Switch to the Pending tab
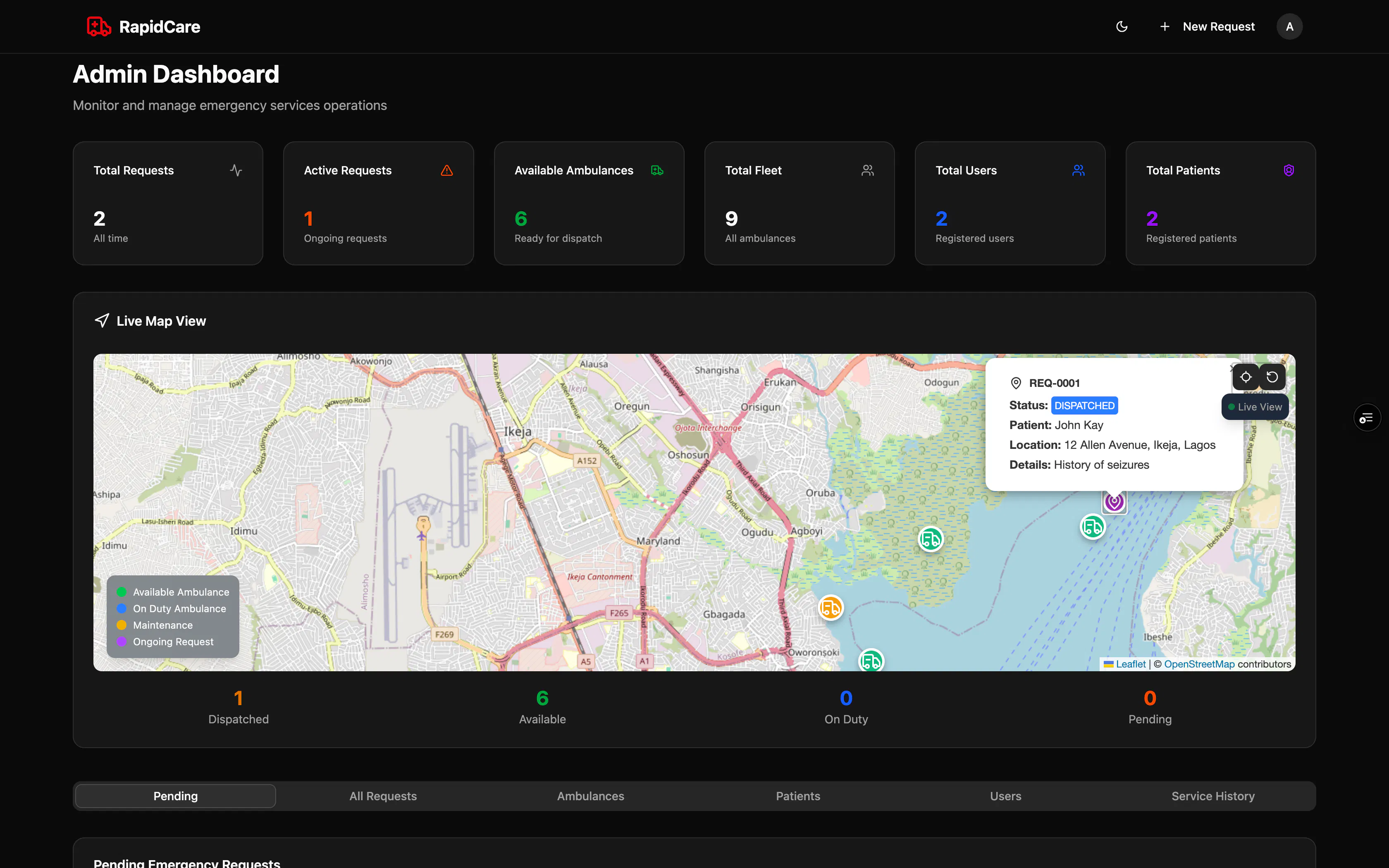Image resolution: width=1389 pixels, height=868 pixels. click(x=175, y=796)
